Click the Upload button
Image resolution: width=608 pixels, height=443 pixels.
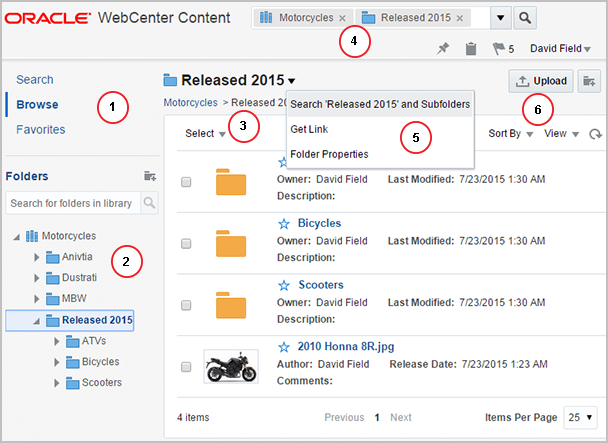click(x=541, y=81)
